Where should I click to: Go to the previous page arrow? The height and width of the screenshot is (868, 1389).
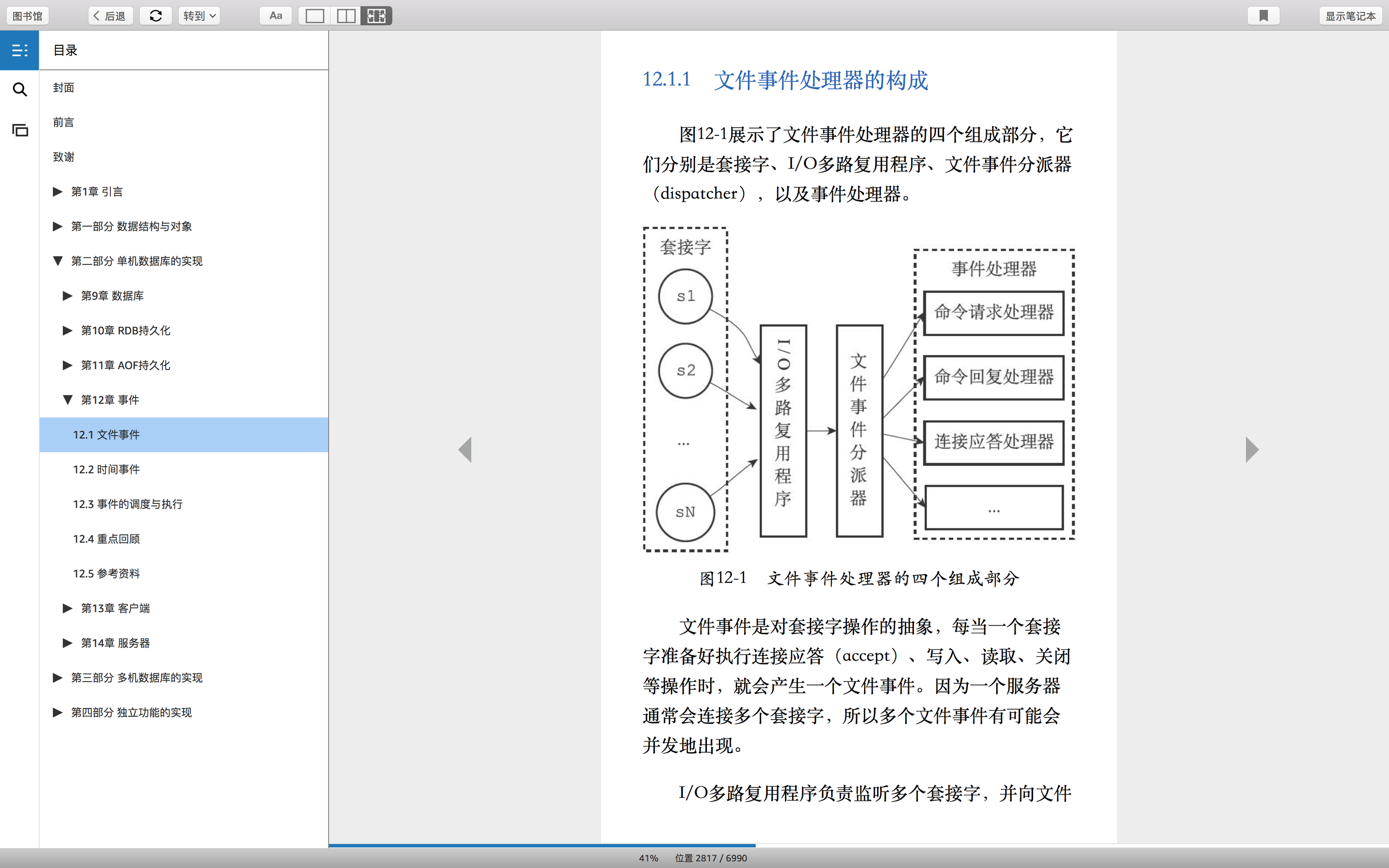[x=465, y=450]
